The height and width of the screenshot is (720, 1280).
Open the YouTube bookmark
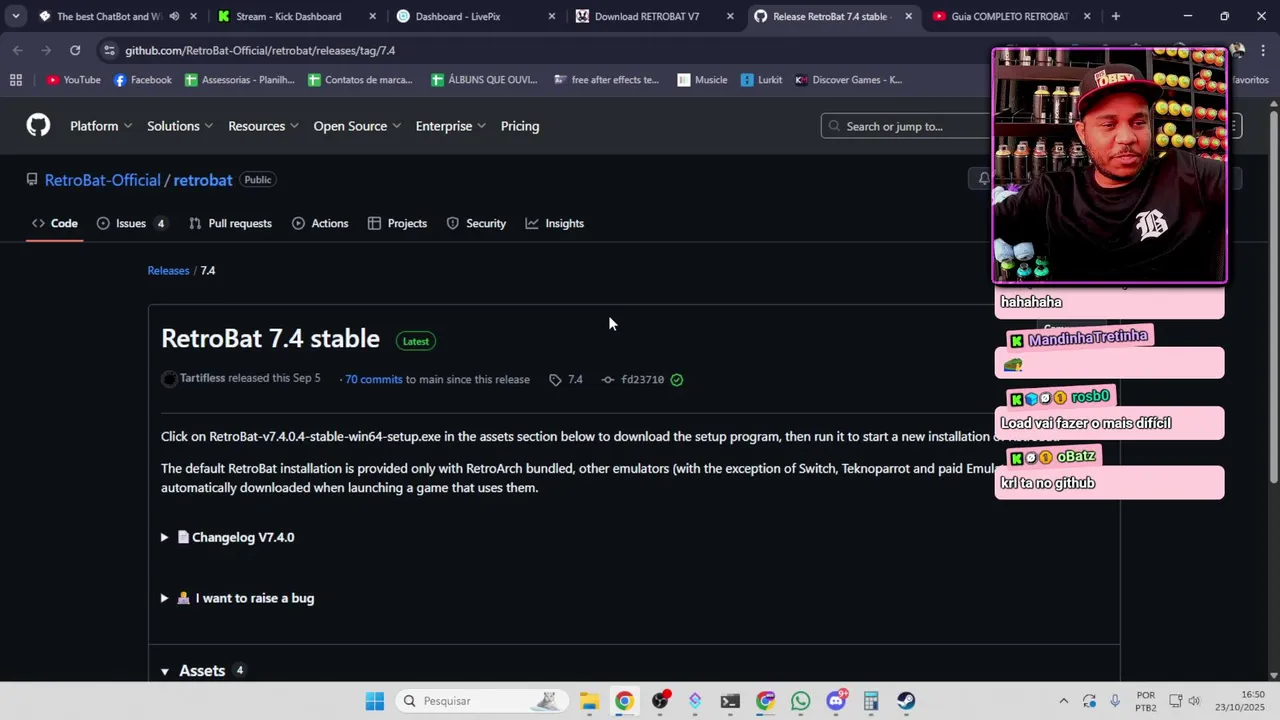click(73, 80)
